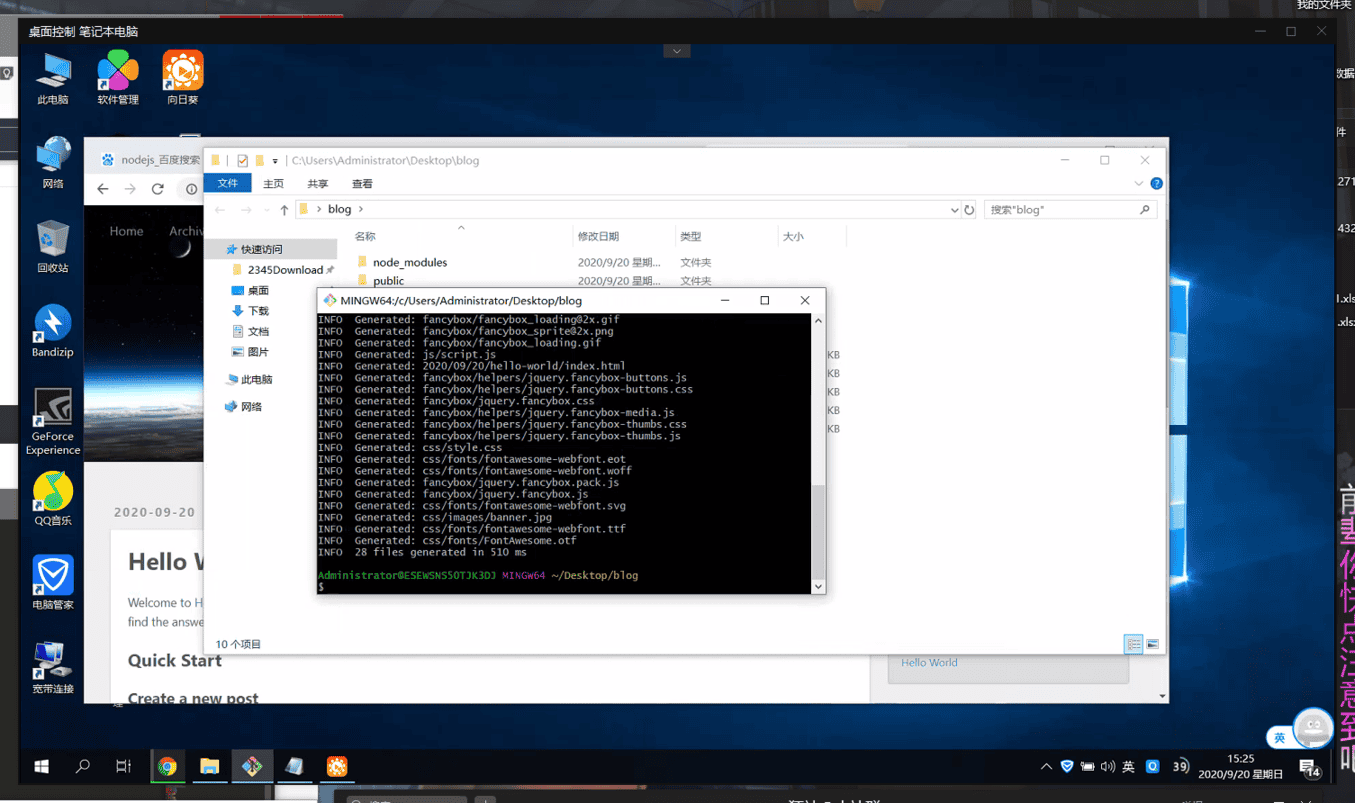This screenshot has width=1355, height=803.
Task: Open the 回收站 recycle bin icon
Action: (52, 246)
